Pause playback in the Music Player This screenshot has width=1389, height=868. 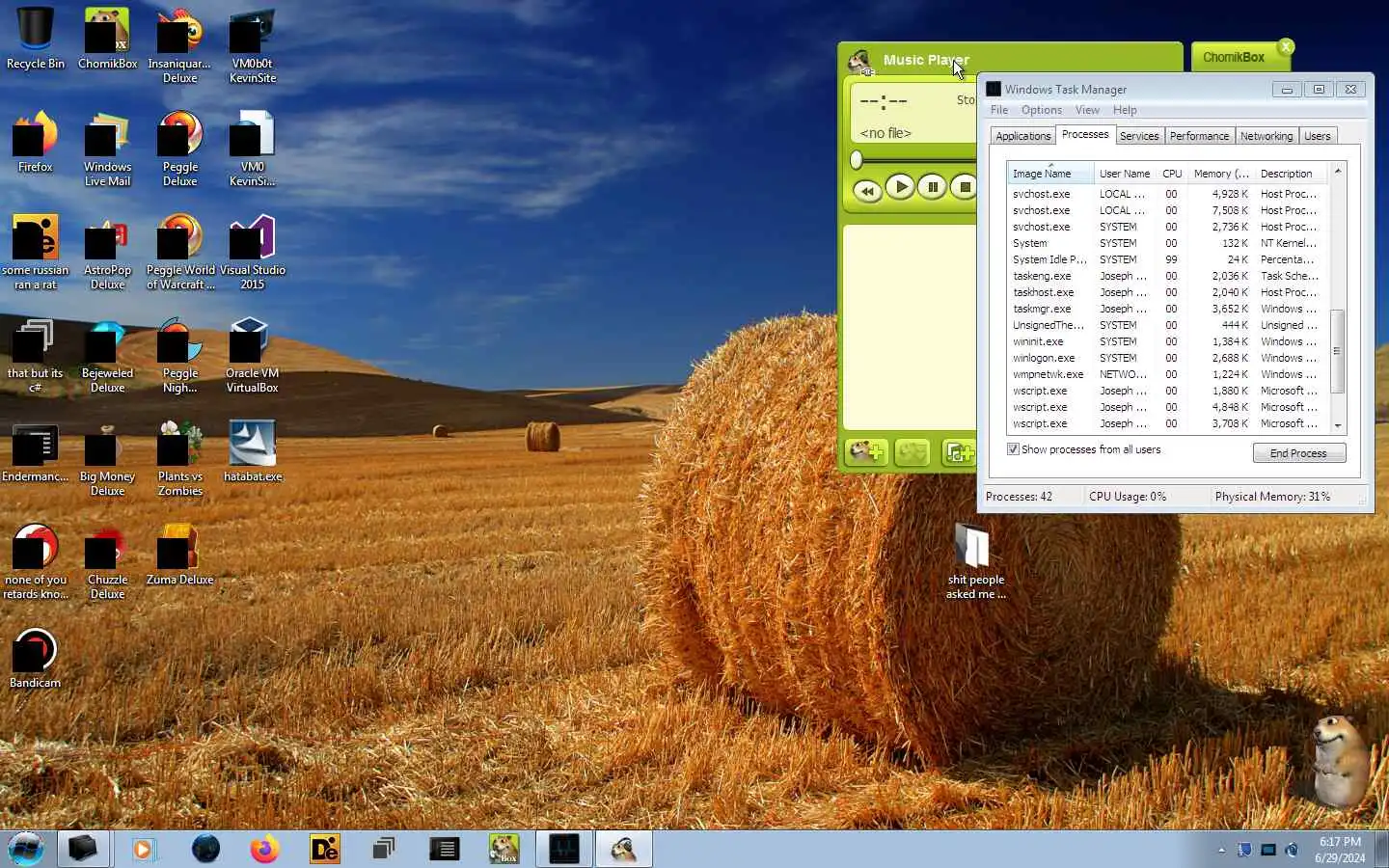(933, 187)
